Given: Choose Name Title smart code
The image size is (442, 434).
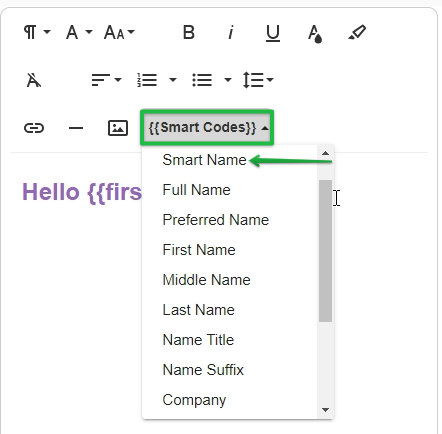Looking at the screenshot, I should [198, 340].
